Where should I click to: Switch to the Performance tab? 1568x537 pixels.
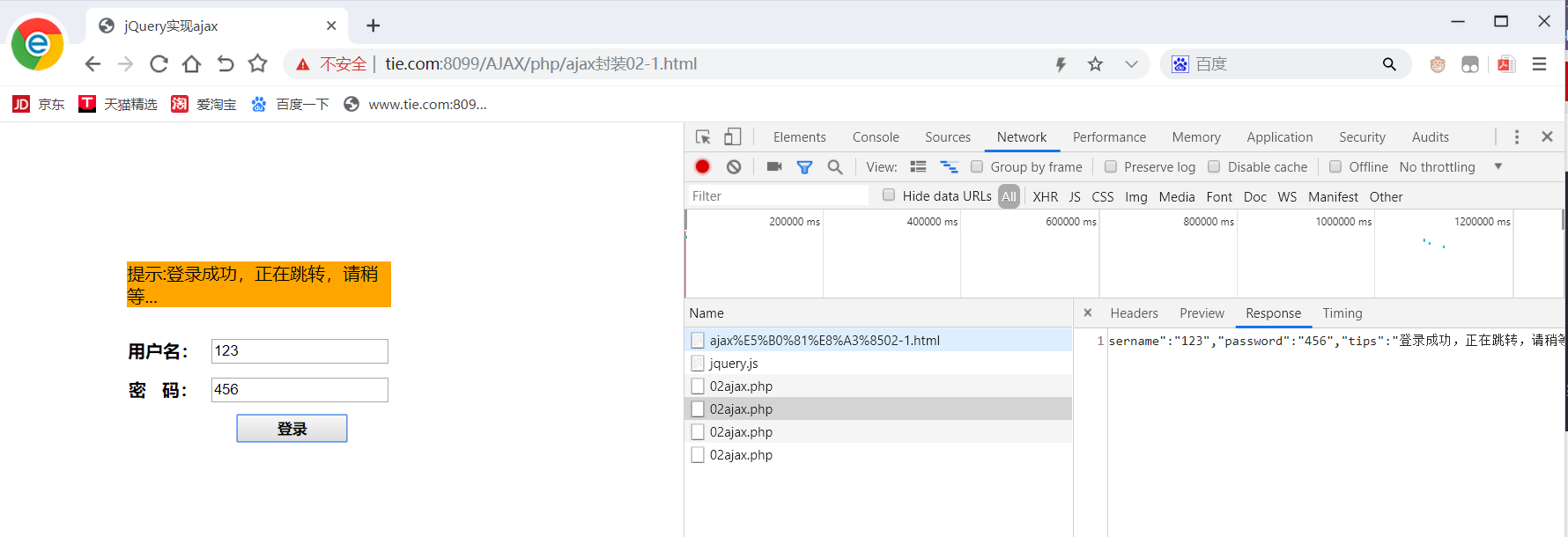tap(1109, 136)
